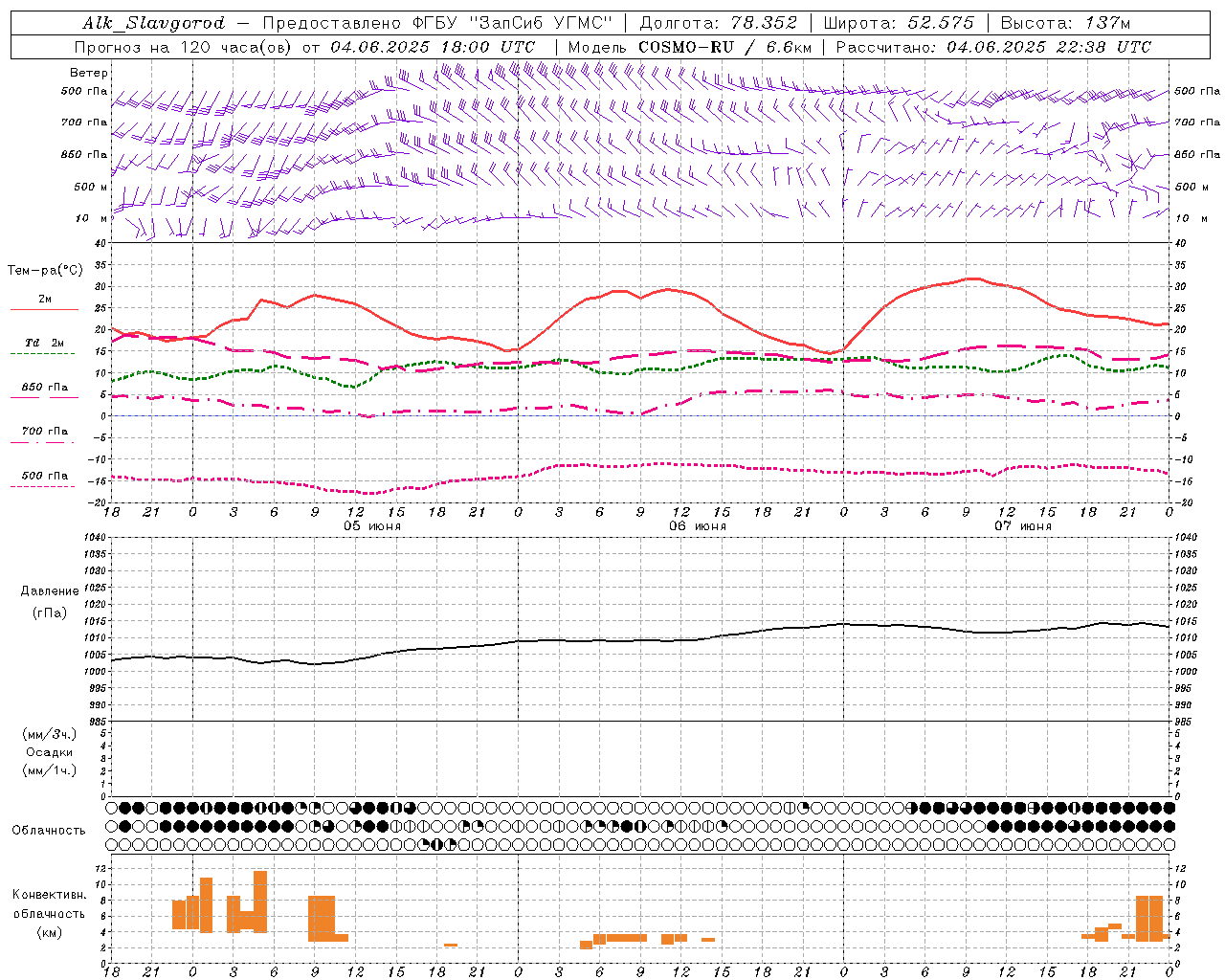This screenshot has height=980, width=1225.
Task: Click the '(км)' unit under convective cloud label
Action: 50,932
